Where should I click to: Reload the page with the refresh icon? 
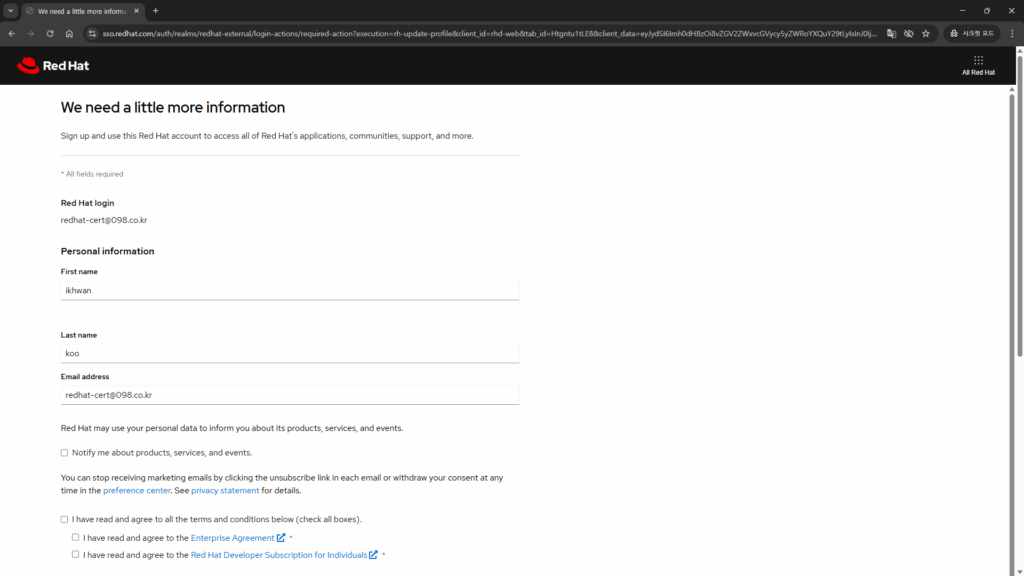(50, 33)
